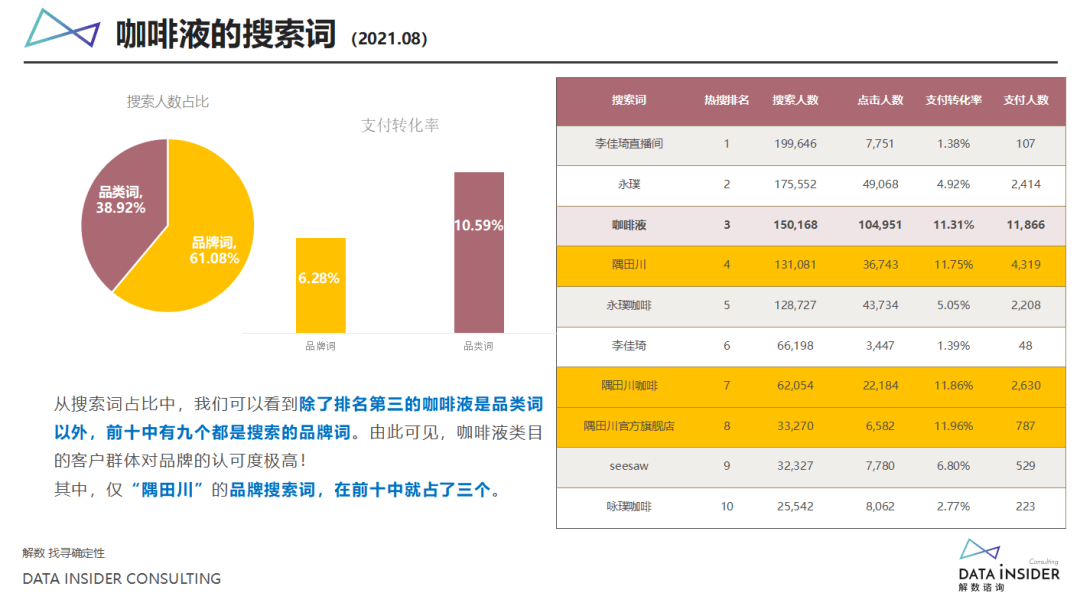Click the search count 199,646
Screen dimensions: 1080x603
pos(796,144)
